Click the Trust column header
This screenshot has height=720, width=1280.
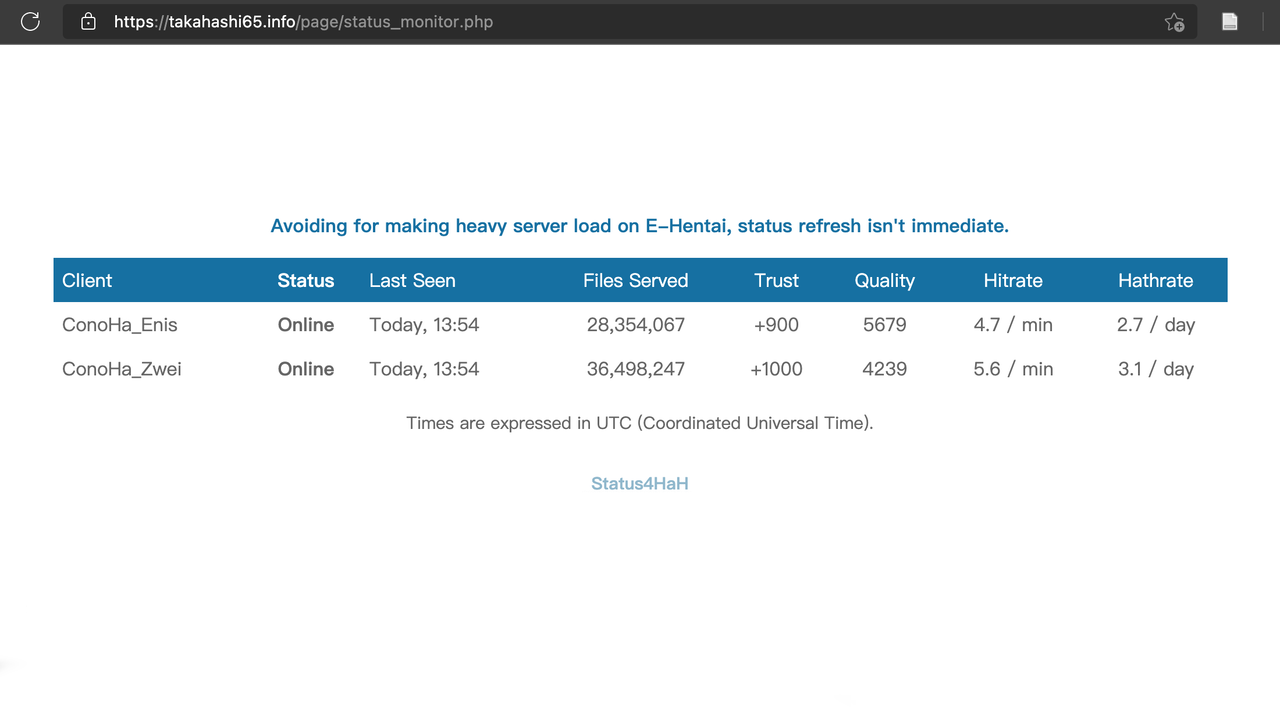(x=776, y=281)
